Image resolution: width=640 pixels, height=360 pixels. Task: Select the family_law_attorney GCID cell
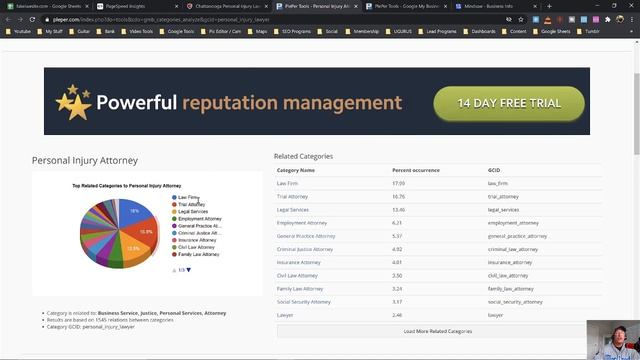point(511,289)
